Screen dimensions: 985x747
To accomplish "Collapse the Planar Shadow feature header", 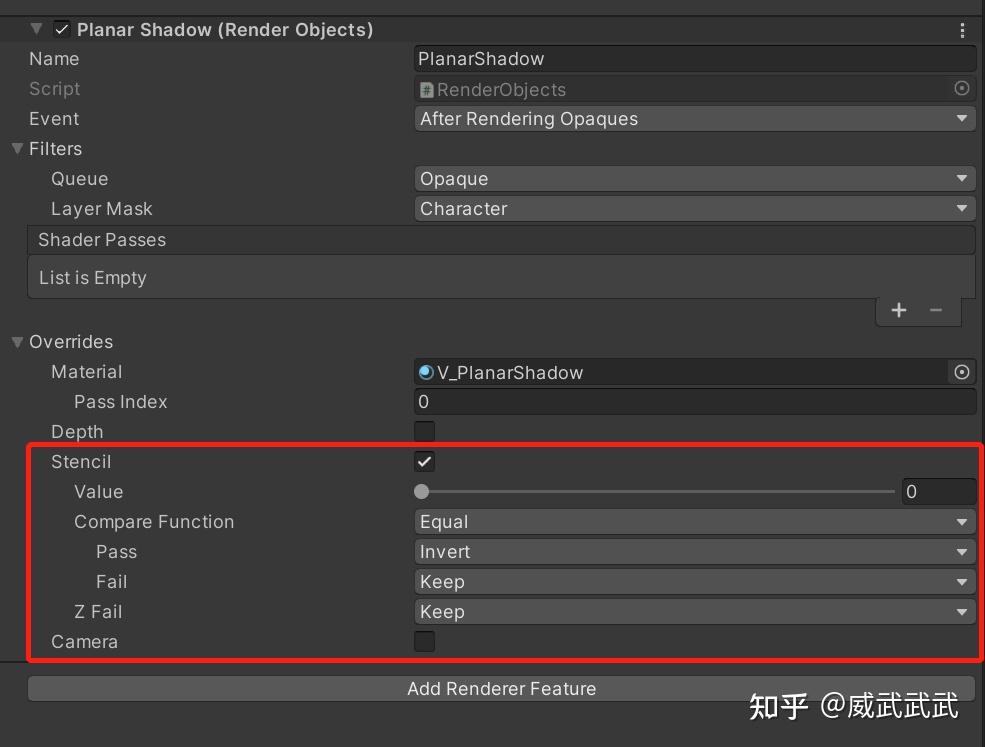I will pos(36,29).
